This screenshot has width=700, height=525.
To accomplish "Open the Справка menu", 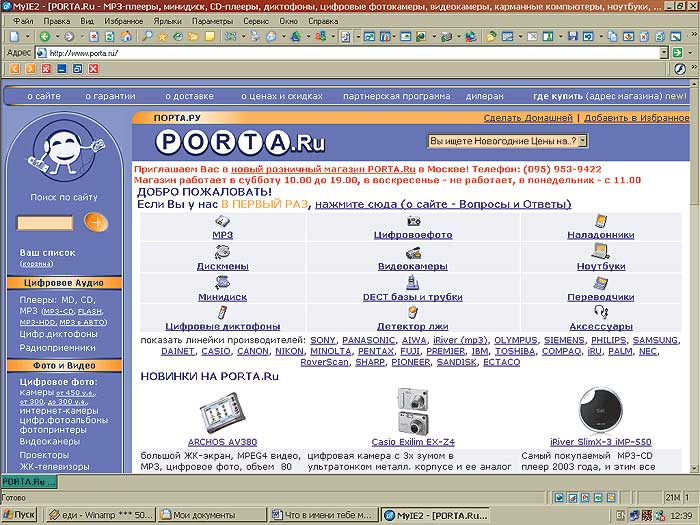I will (323, 21).
